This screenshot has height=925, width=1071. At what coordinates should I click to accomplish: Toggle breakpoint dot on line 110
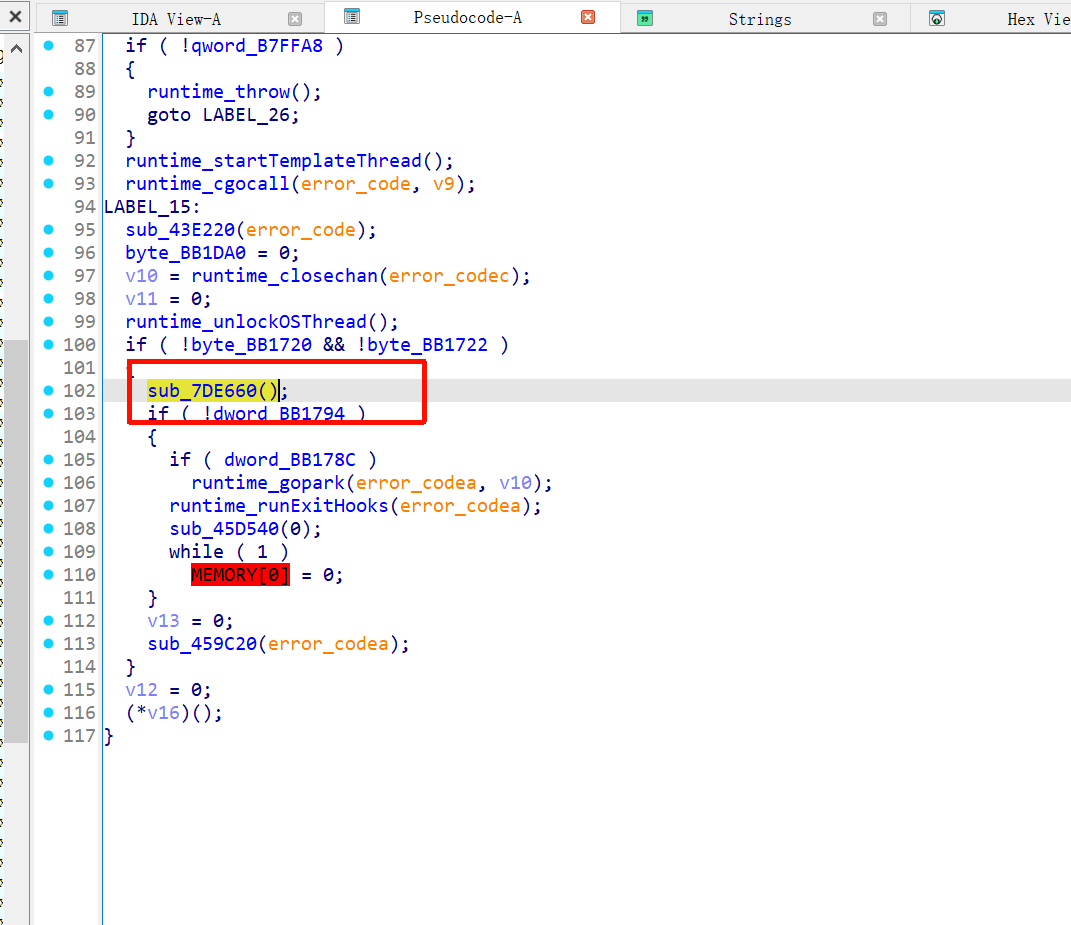48,575
